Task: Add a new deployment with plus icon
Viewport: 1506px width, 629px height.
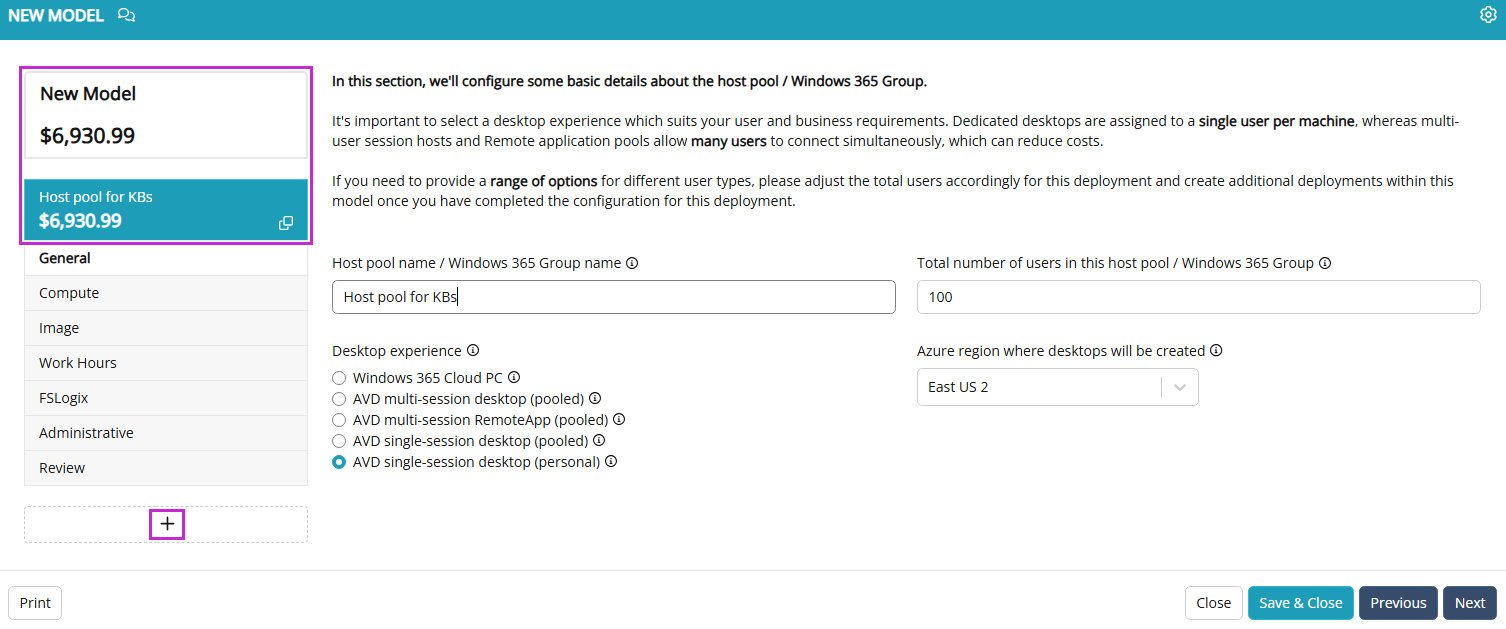Action: coord(167,524)
